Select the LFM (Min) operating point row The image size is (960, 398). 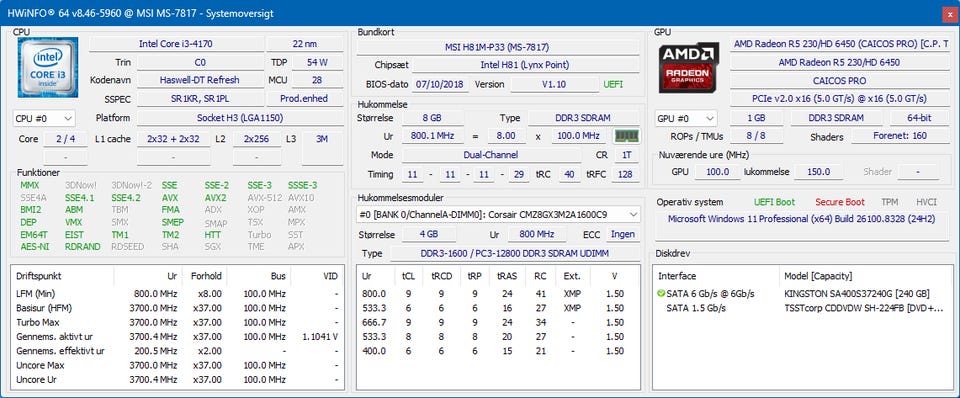178,293
